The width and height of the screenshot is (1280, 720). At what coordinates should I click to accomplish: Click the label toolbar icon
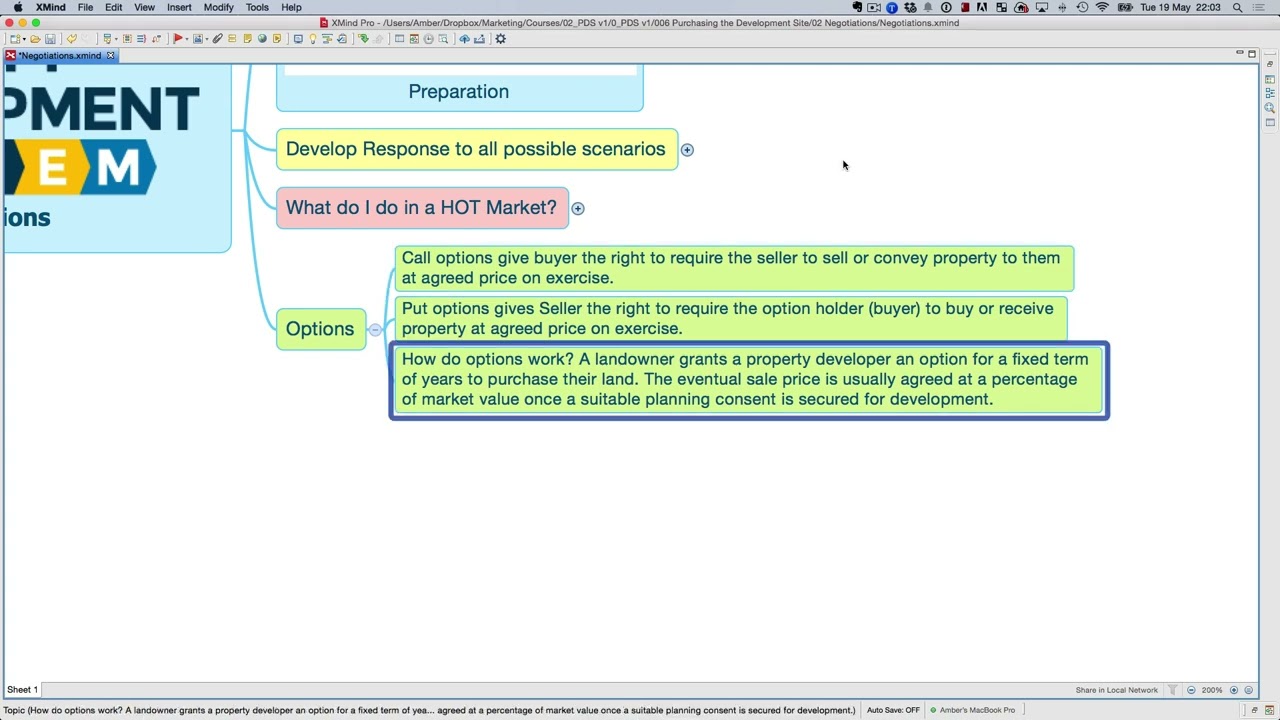tap(232, 39)
